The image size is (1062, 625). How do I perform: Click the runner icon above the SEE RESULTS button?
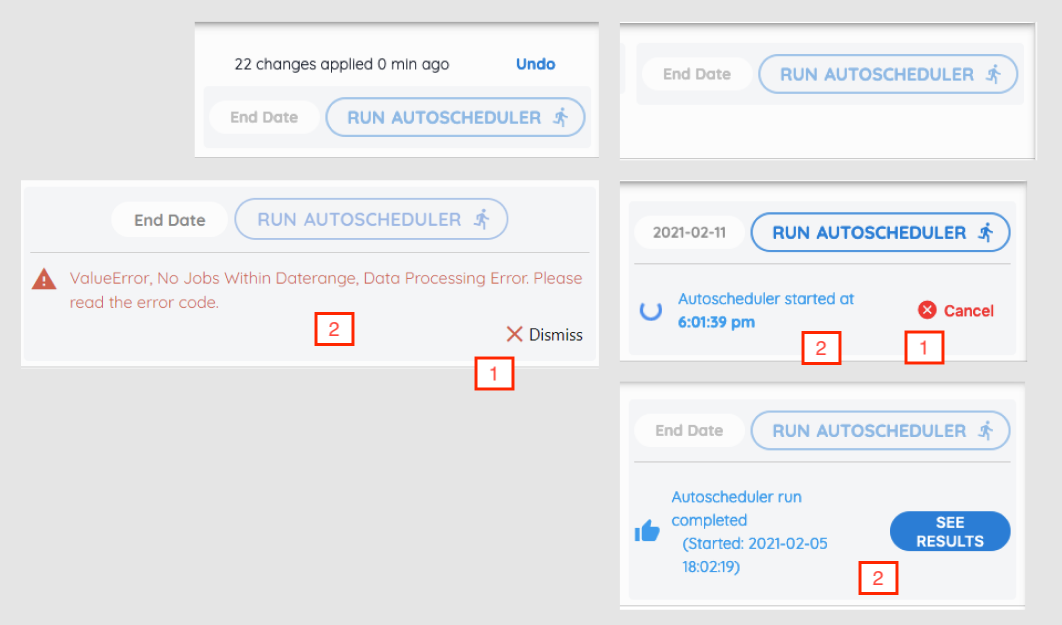tap(986, 431)
